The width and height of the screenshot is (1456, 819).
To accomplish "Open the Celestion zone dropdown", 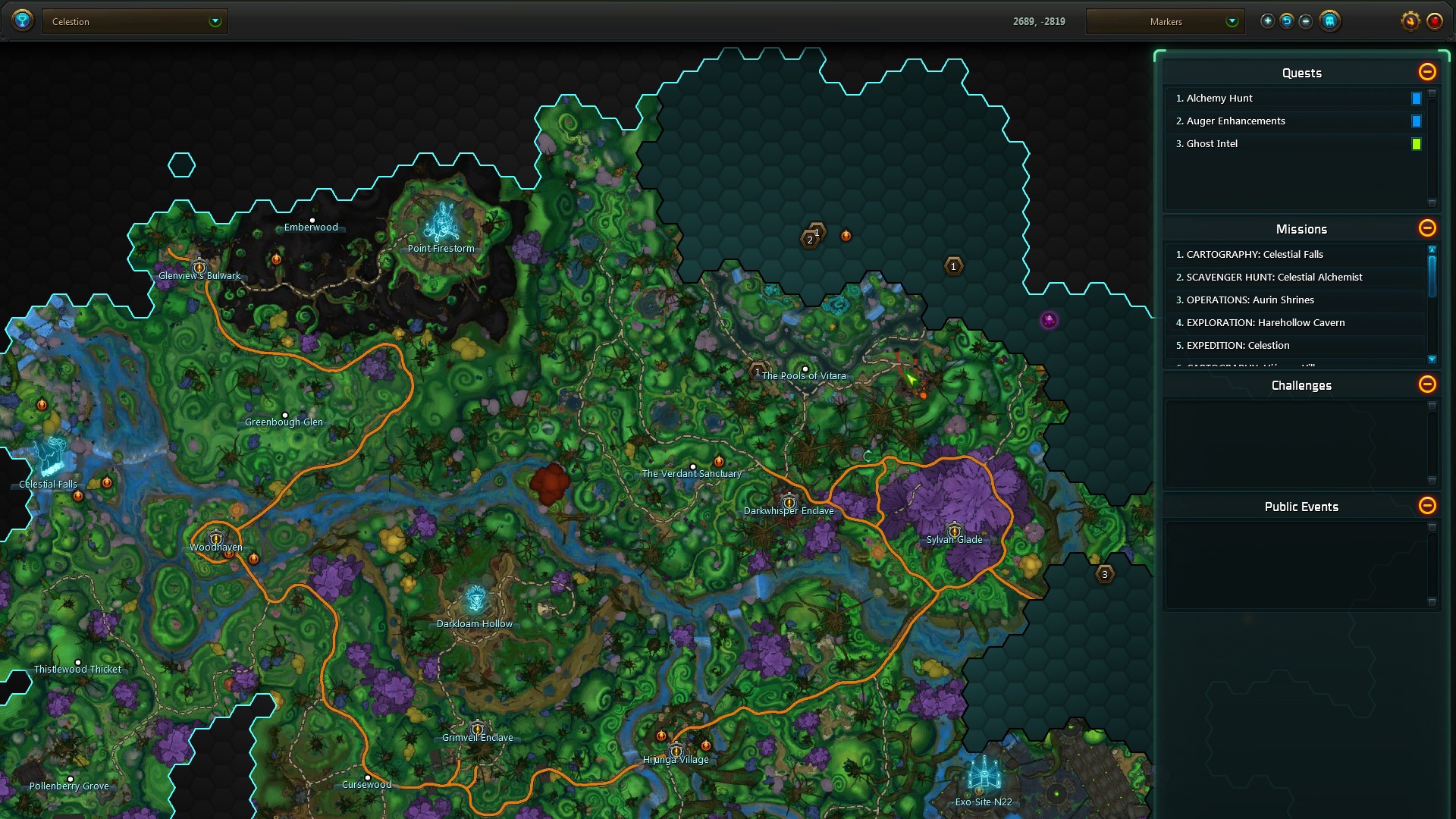I will 135,21.
